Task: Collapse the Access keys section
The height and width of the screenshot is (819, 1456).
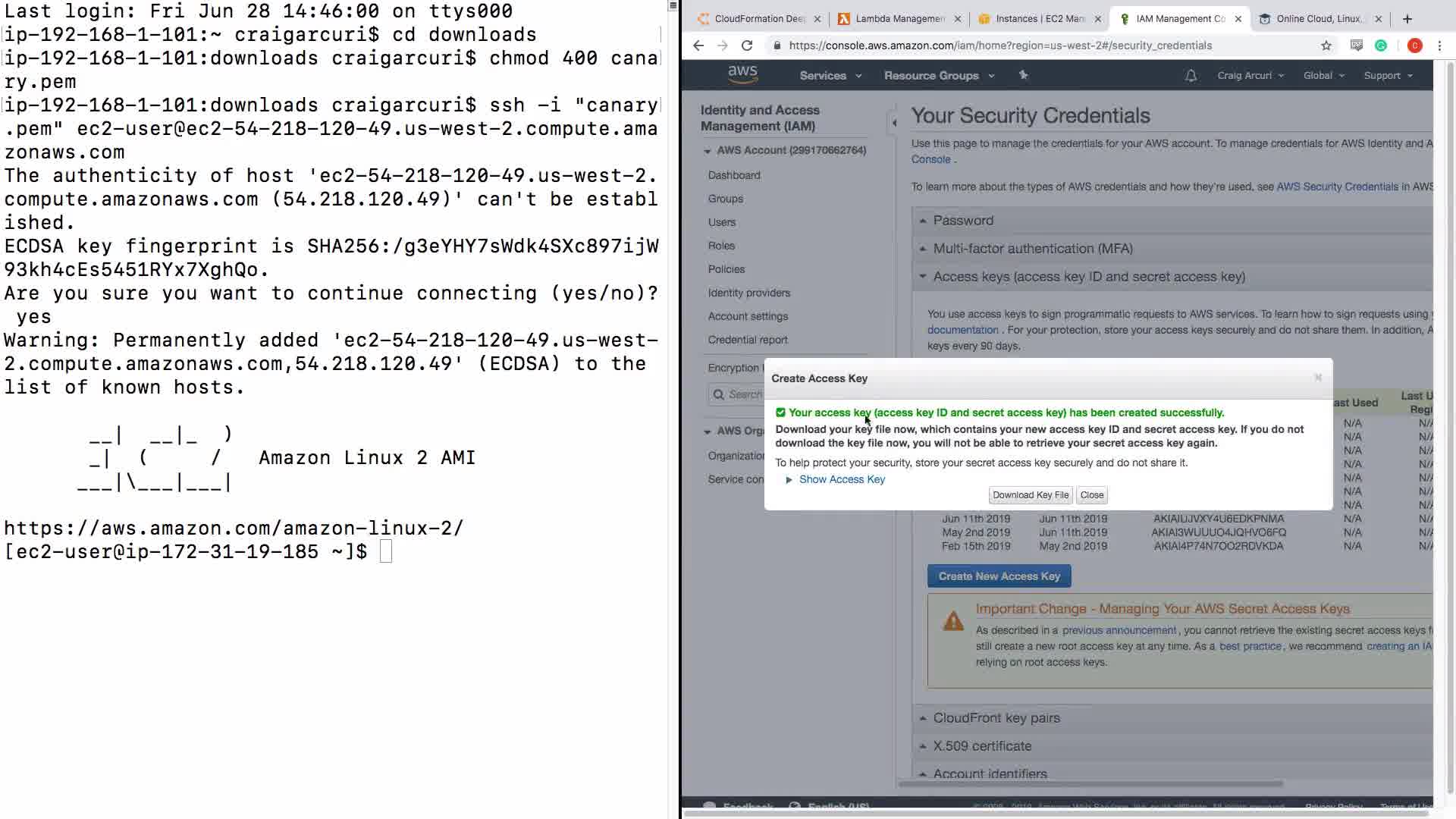Action: 1088,277
